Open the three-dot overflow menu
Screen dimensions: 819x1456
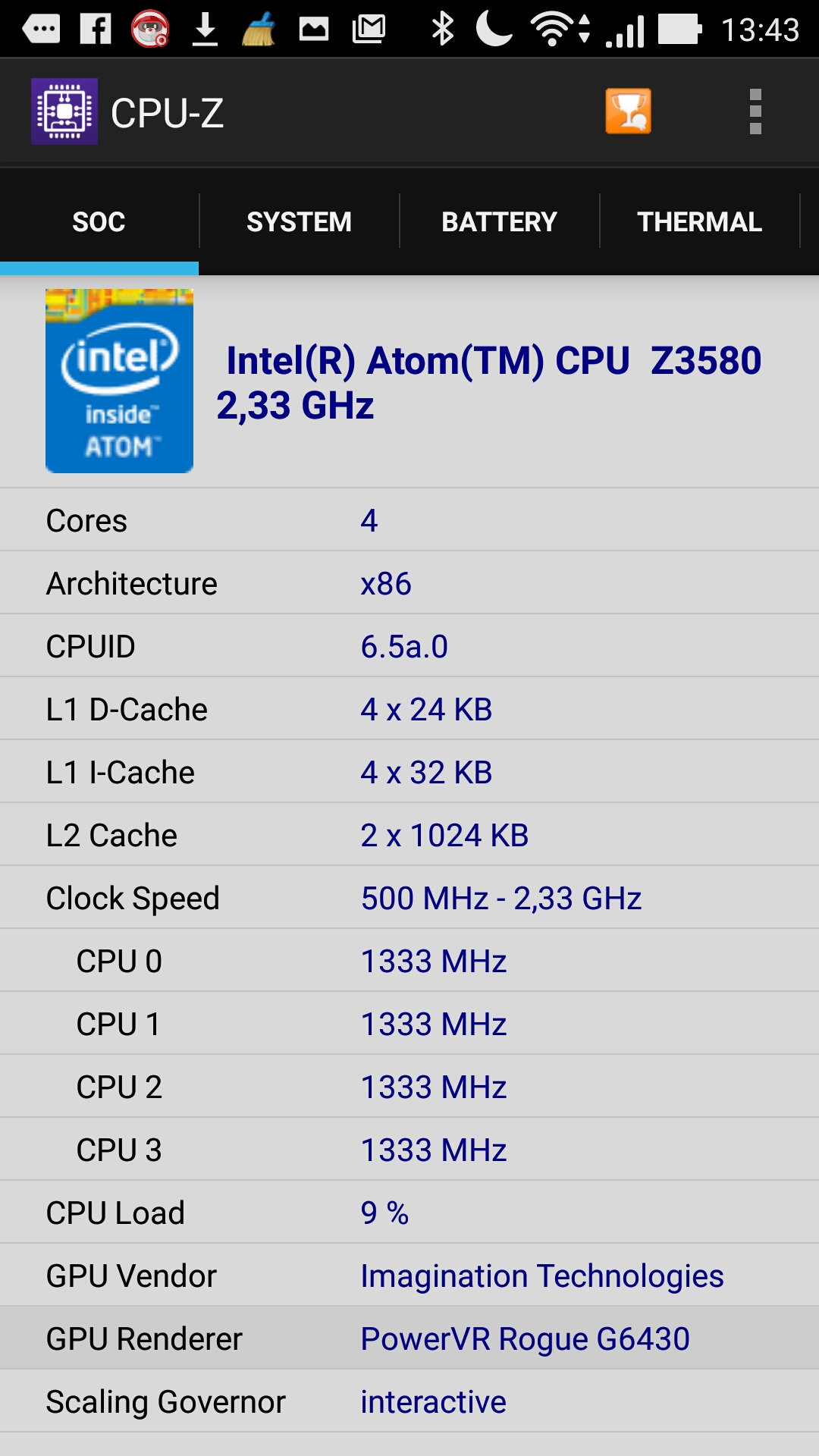(755, 111)
